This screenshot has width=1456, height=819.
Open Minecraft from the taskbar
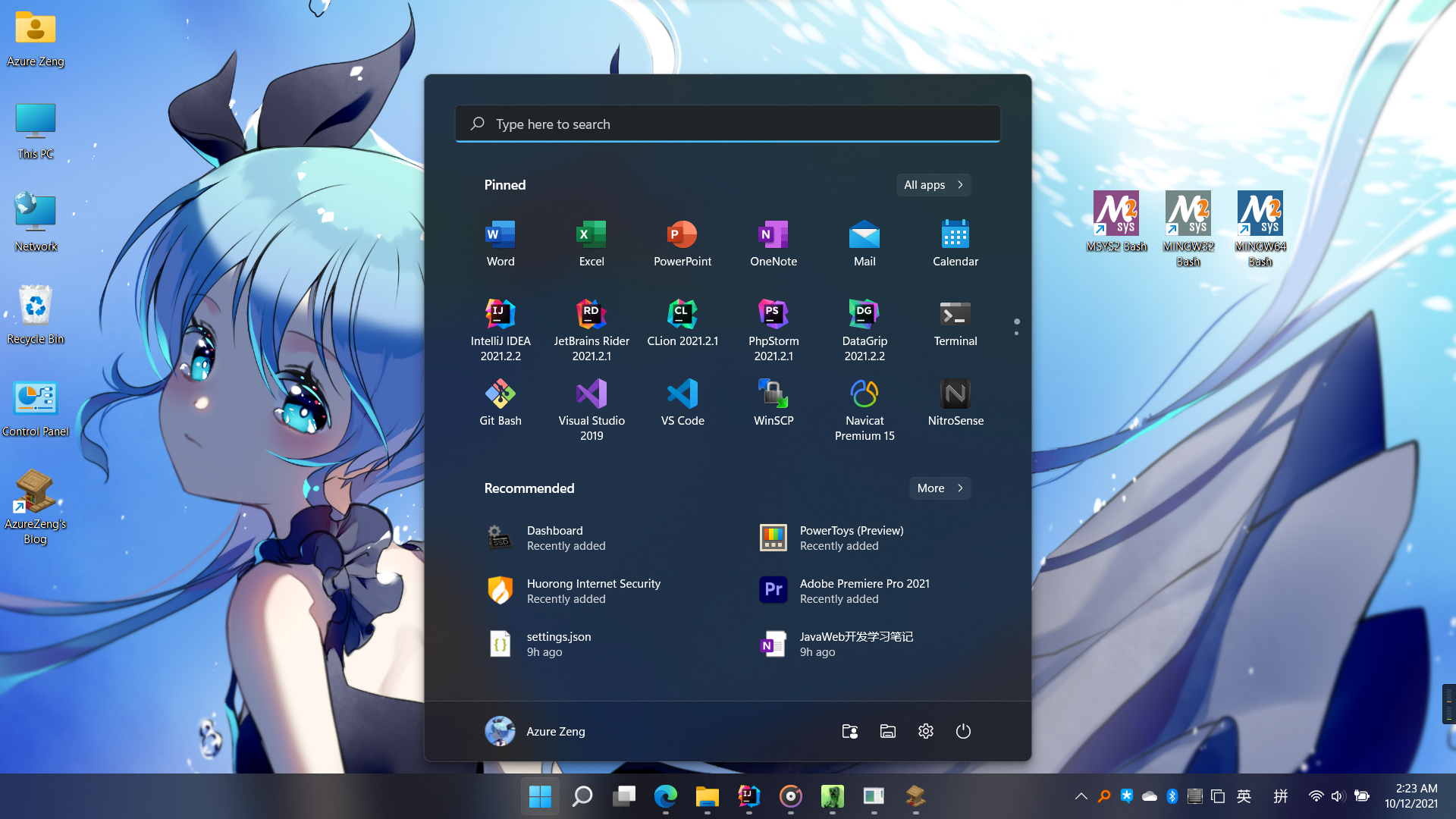click(832, 796)
